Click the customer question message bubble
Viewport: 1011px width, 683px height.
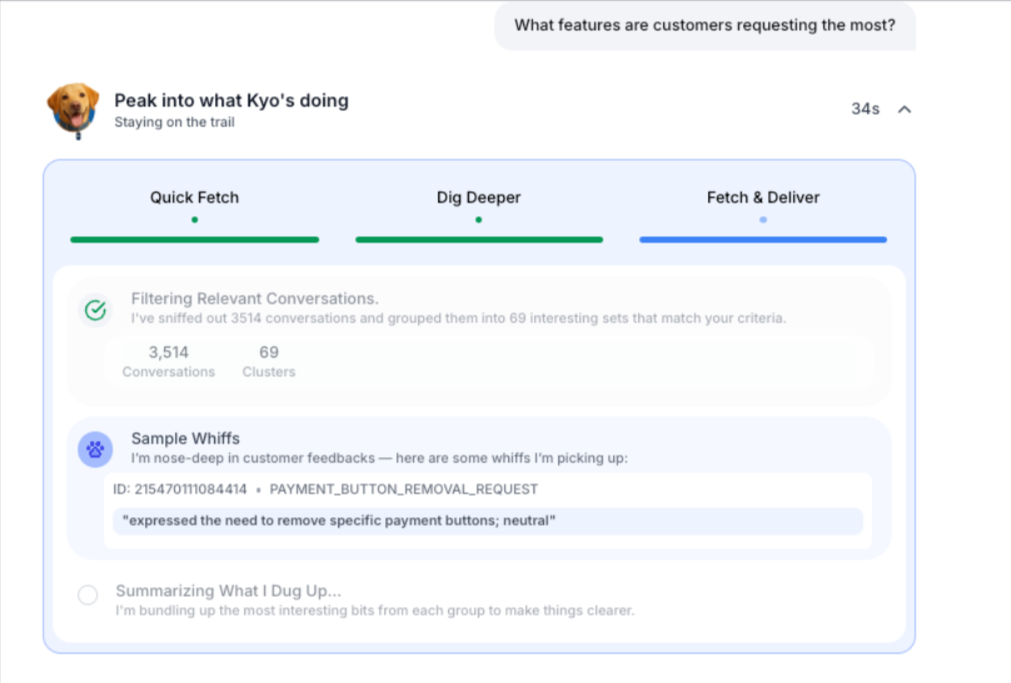704,25
